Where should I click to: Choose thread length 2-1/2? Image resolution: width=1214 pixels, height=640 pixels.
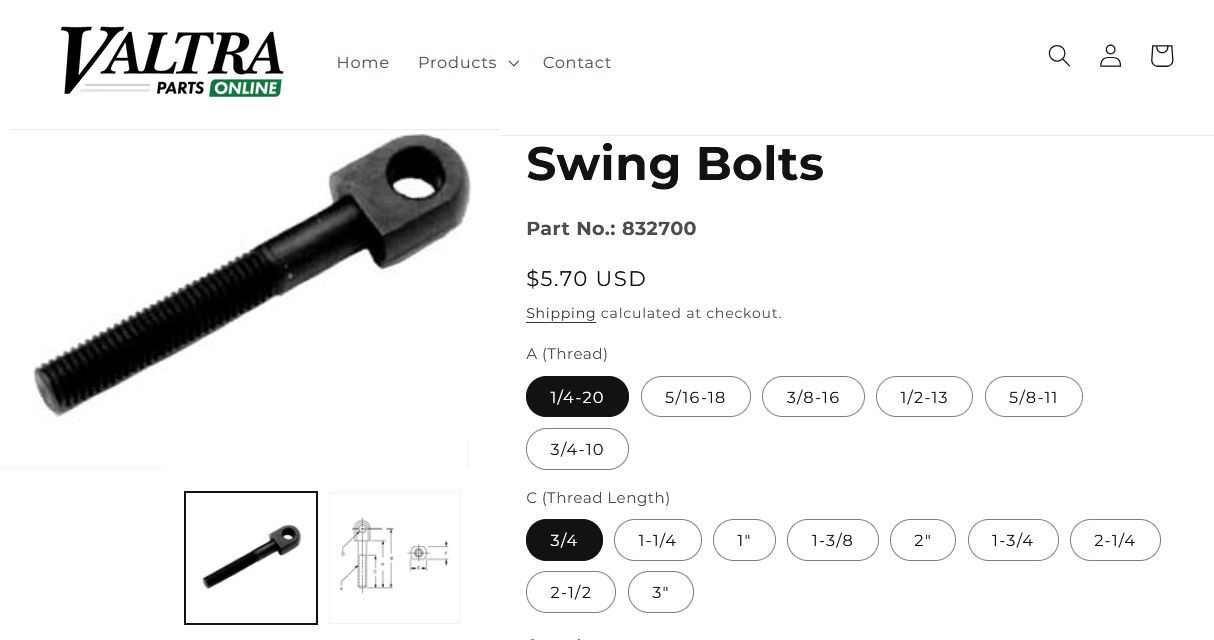pyautogui.click(x=570, y=592)
